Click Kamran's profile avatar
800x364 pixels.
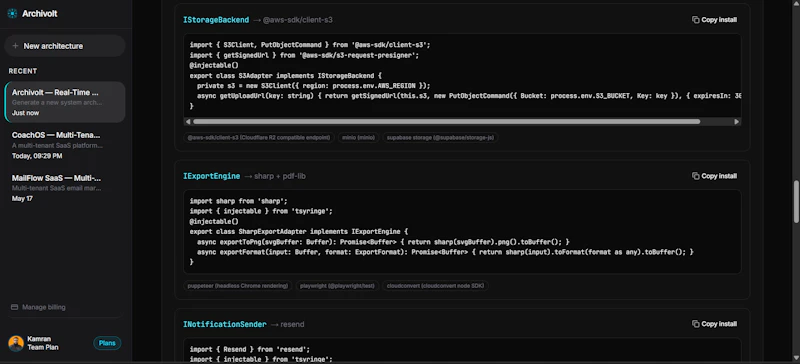coord(16,343)
